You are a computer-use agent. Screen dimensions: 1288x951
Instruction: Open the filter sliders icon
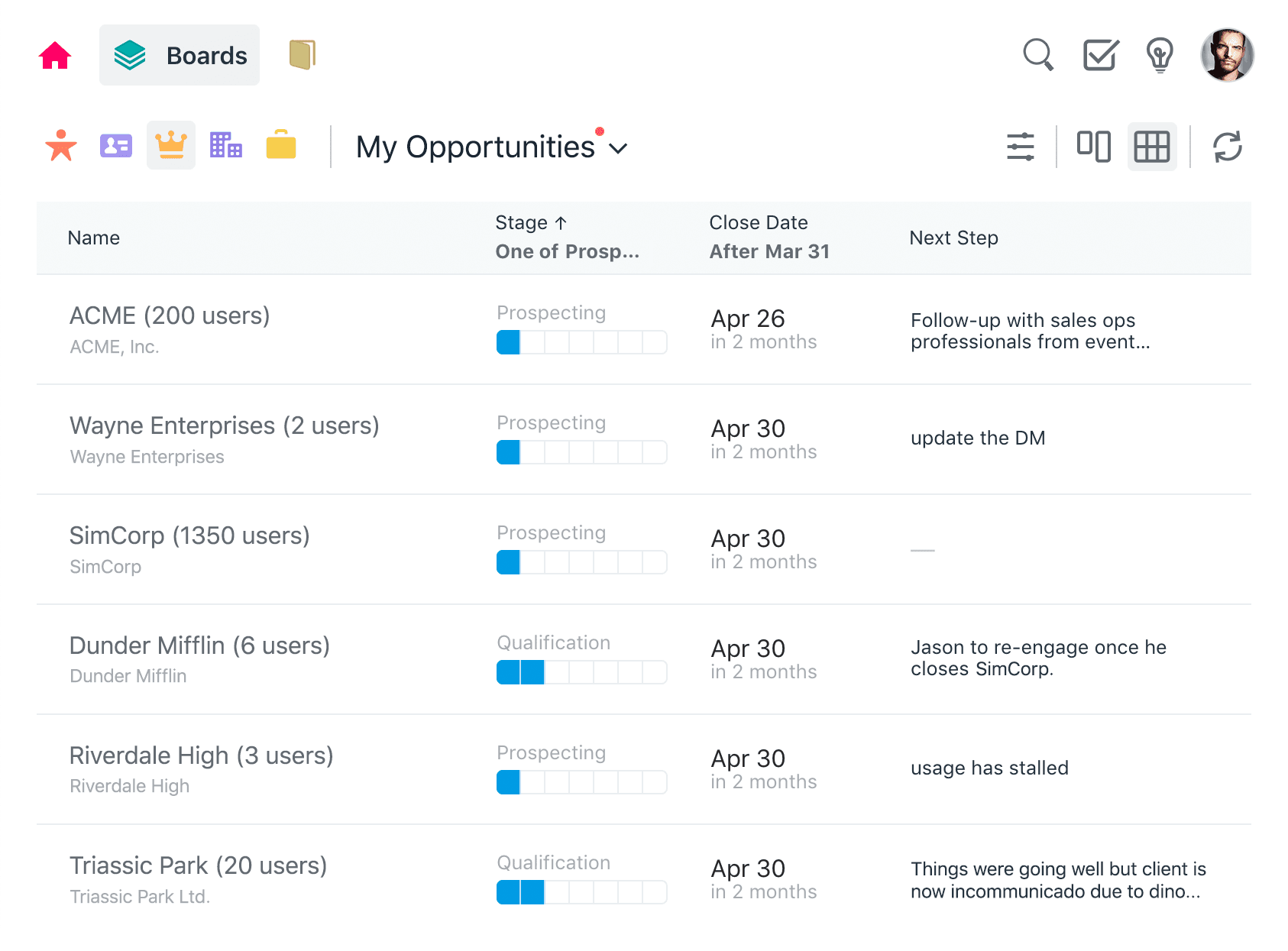point(1021,147)
